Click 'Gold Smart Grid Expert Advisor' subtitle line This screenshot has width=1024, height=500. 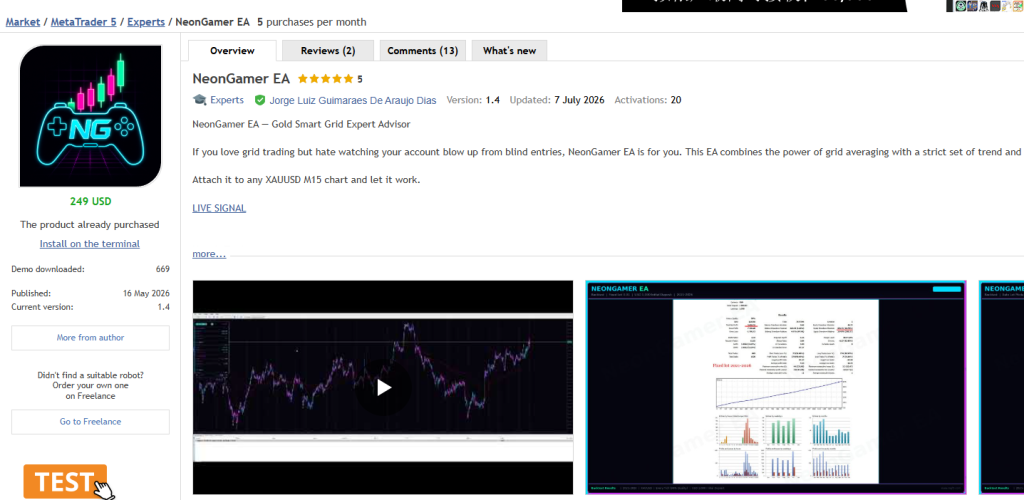301,124
